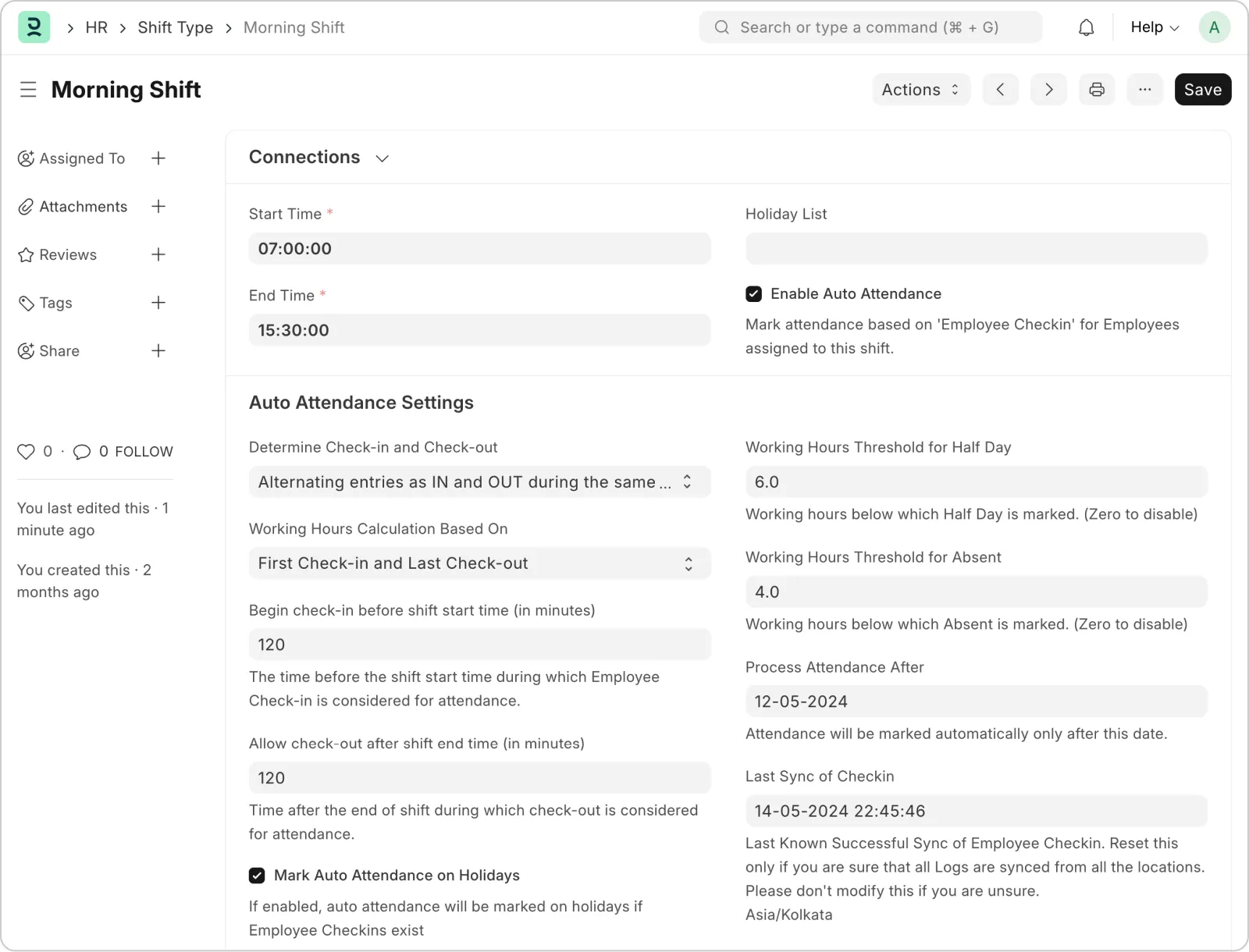Open the Determine Check-in and Check-out dropdown

point(479,481)
